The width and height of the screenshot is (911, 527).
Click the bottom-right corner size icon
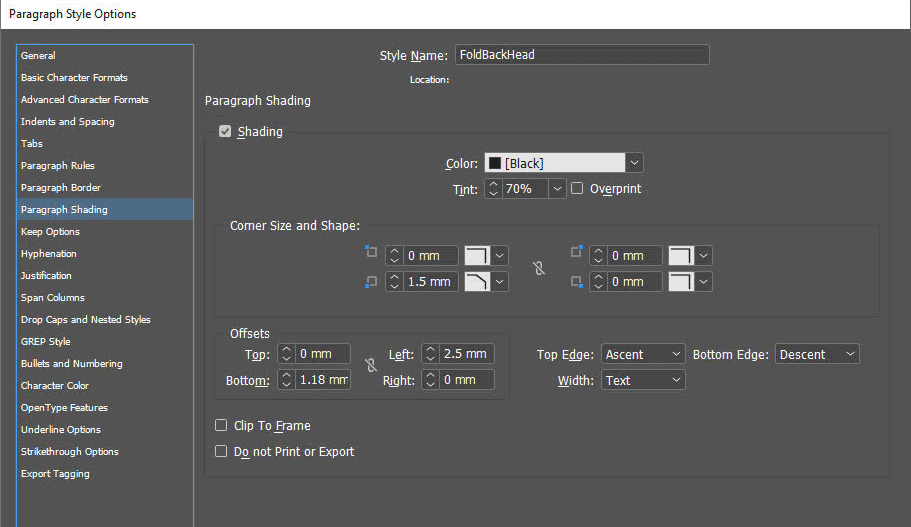coord(576,282)
